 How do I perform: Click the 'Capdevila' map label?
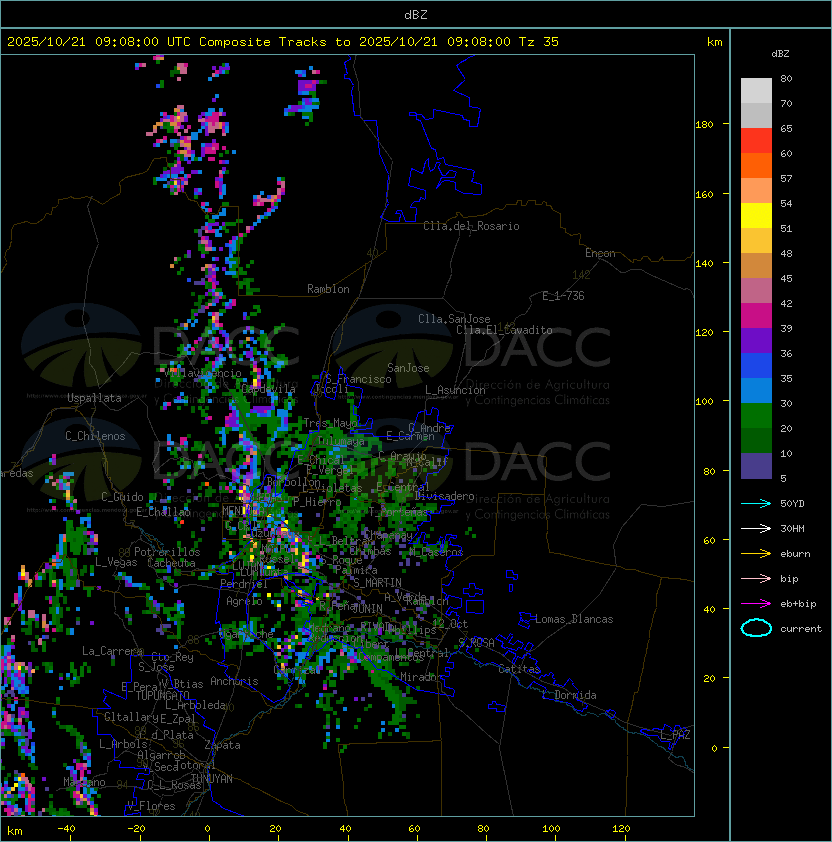[268, 389]
